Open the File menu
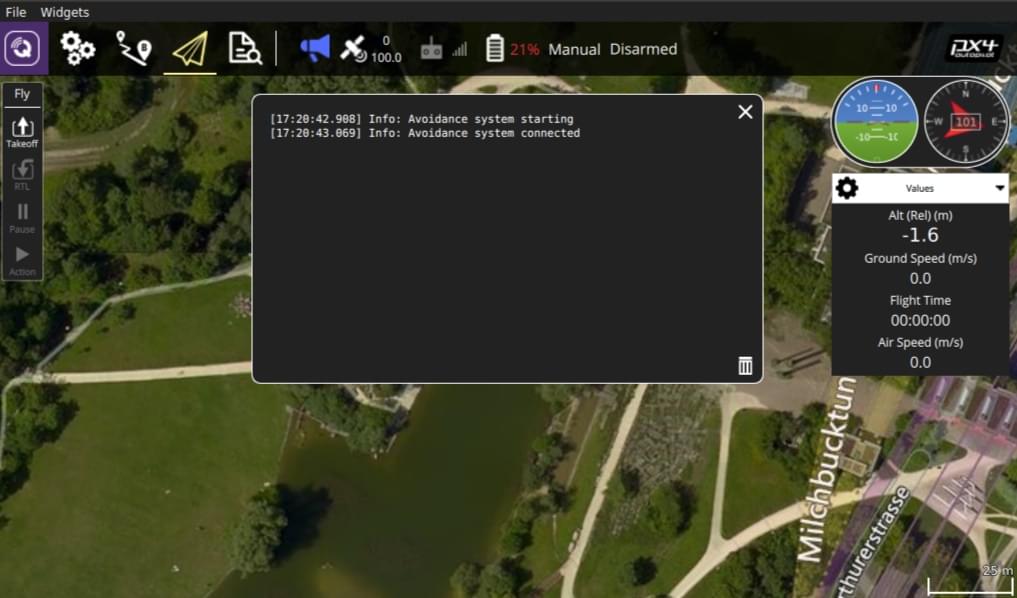The image size is (1017, 598). pyautogui.click(x=15, y=12)
